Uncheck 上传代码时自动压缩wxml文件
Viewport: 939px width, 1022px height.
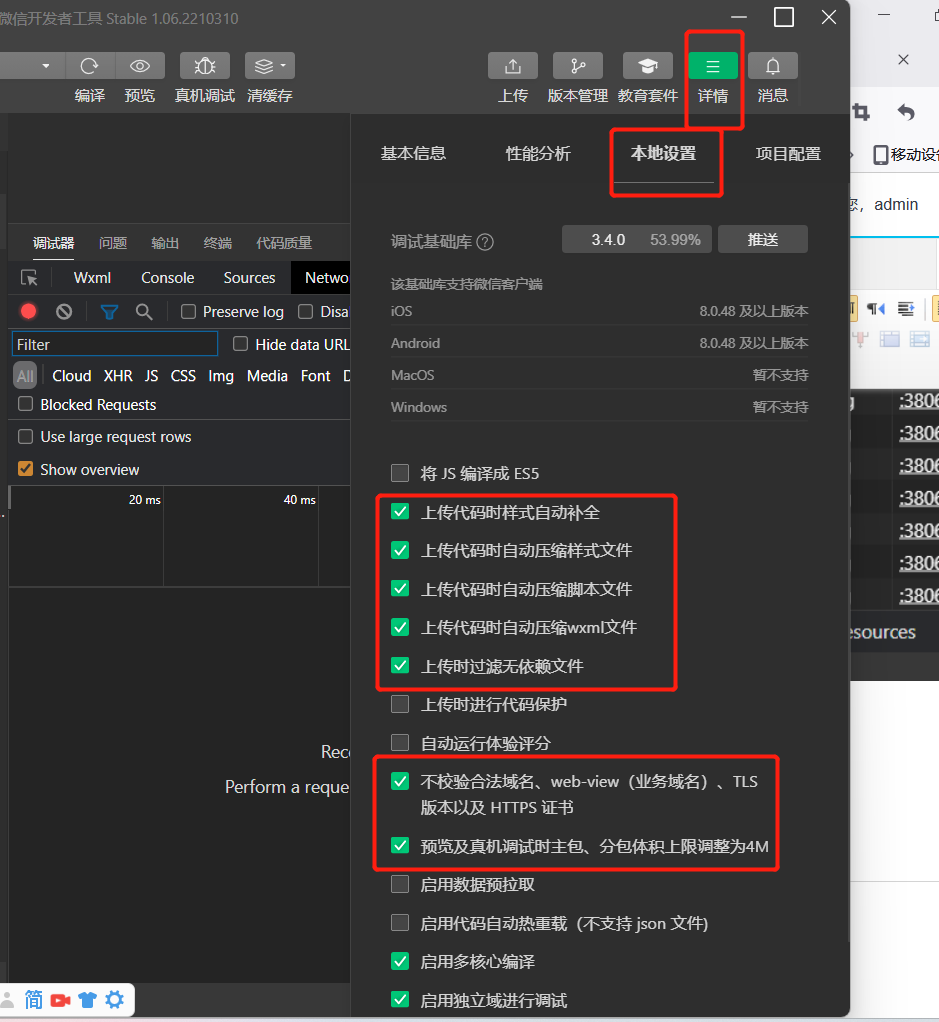point(400,627)
